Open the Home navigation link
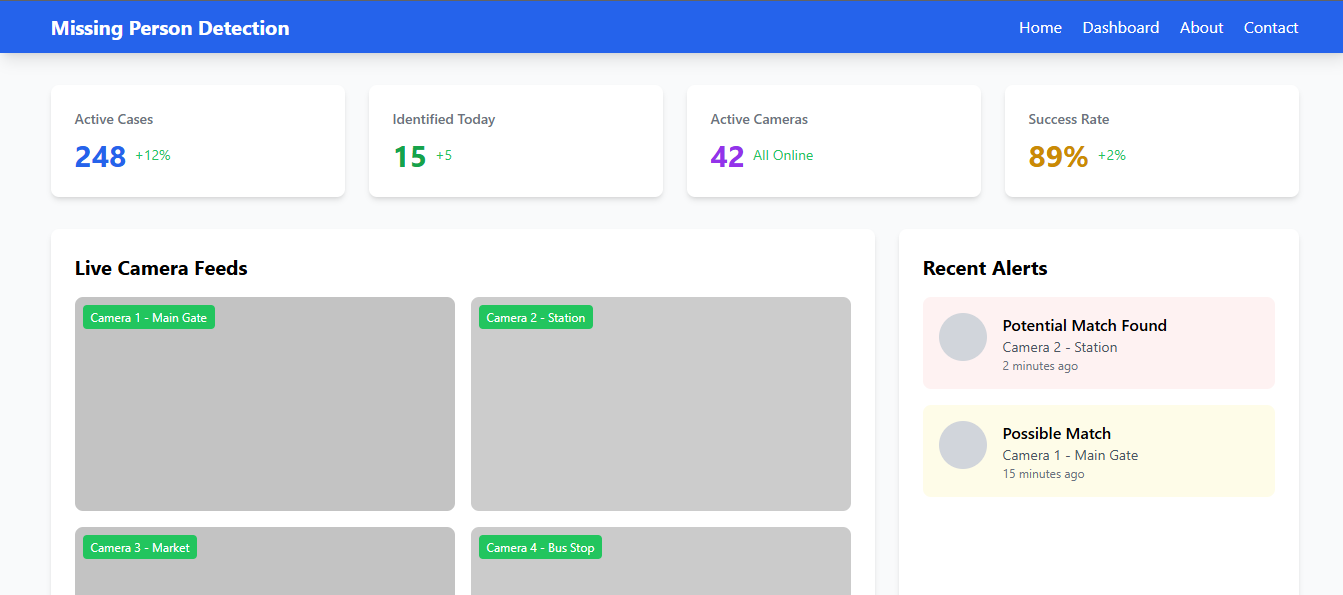Screen dimensions: 1343x595 pyautogui.click(x=1040, y=28)
